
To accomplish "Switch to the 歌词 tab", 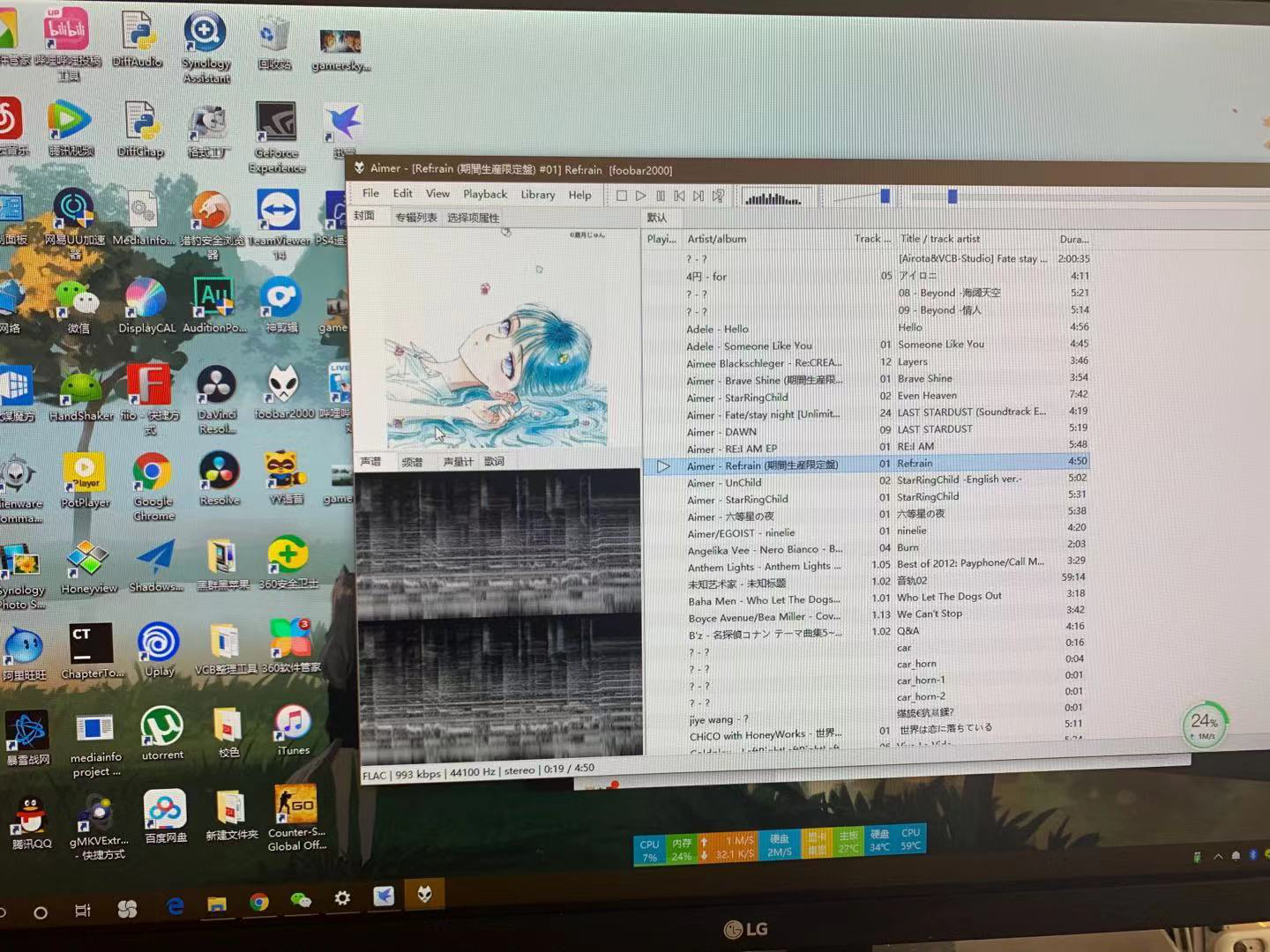I will 494,462.
